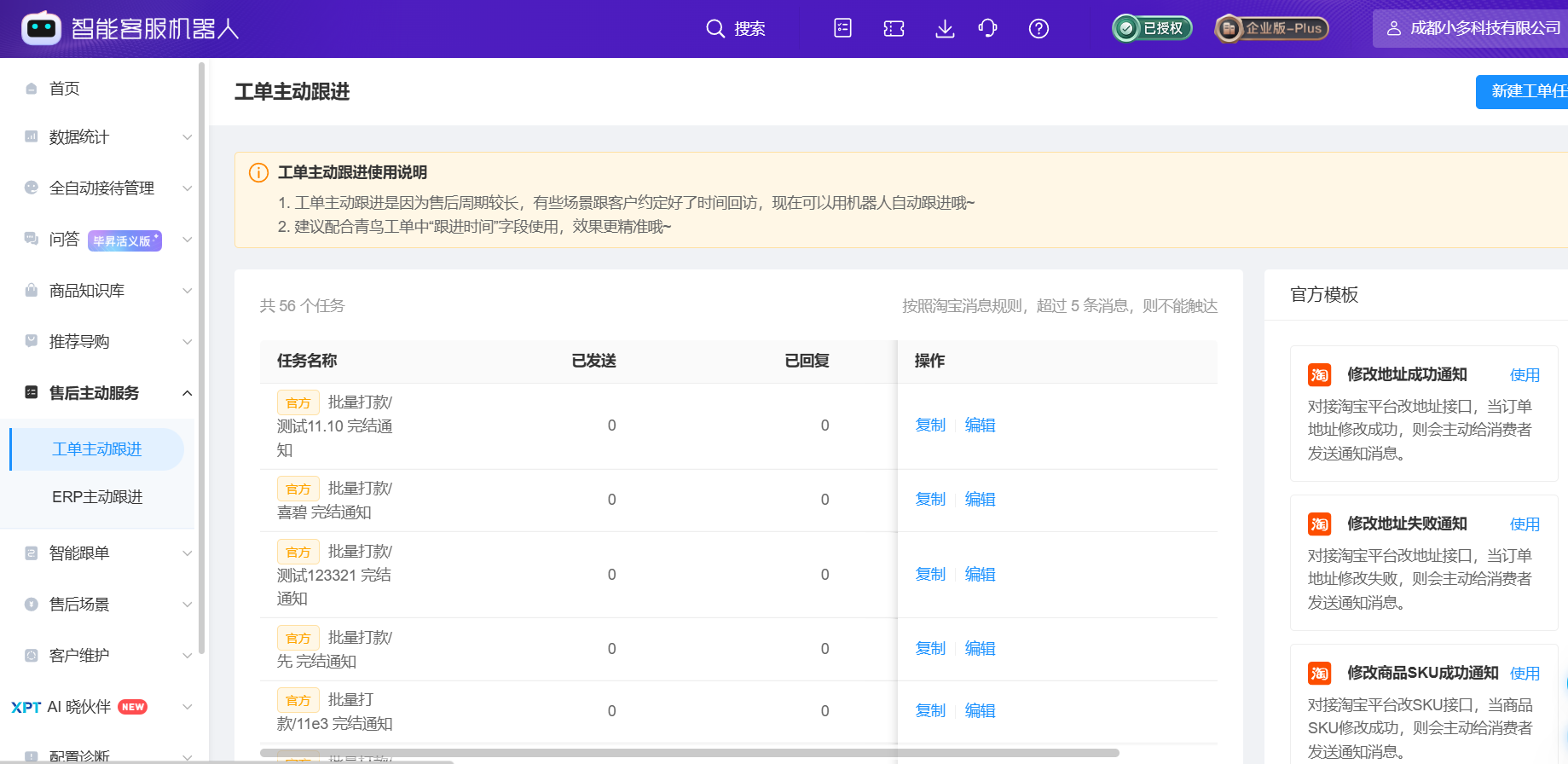Select 工单主动跟进 submenu item
Viewport: 1568px width, 764px height.
(97, 449)
